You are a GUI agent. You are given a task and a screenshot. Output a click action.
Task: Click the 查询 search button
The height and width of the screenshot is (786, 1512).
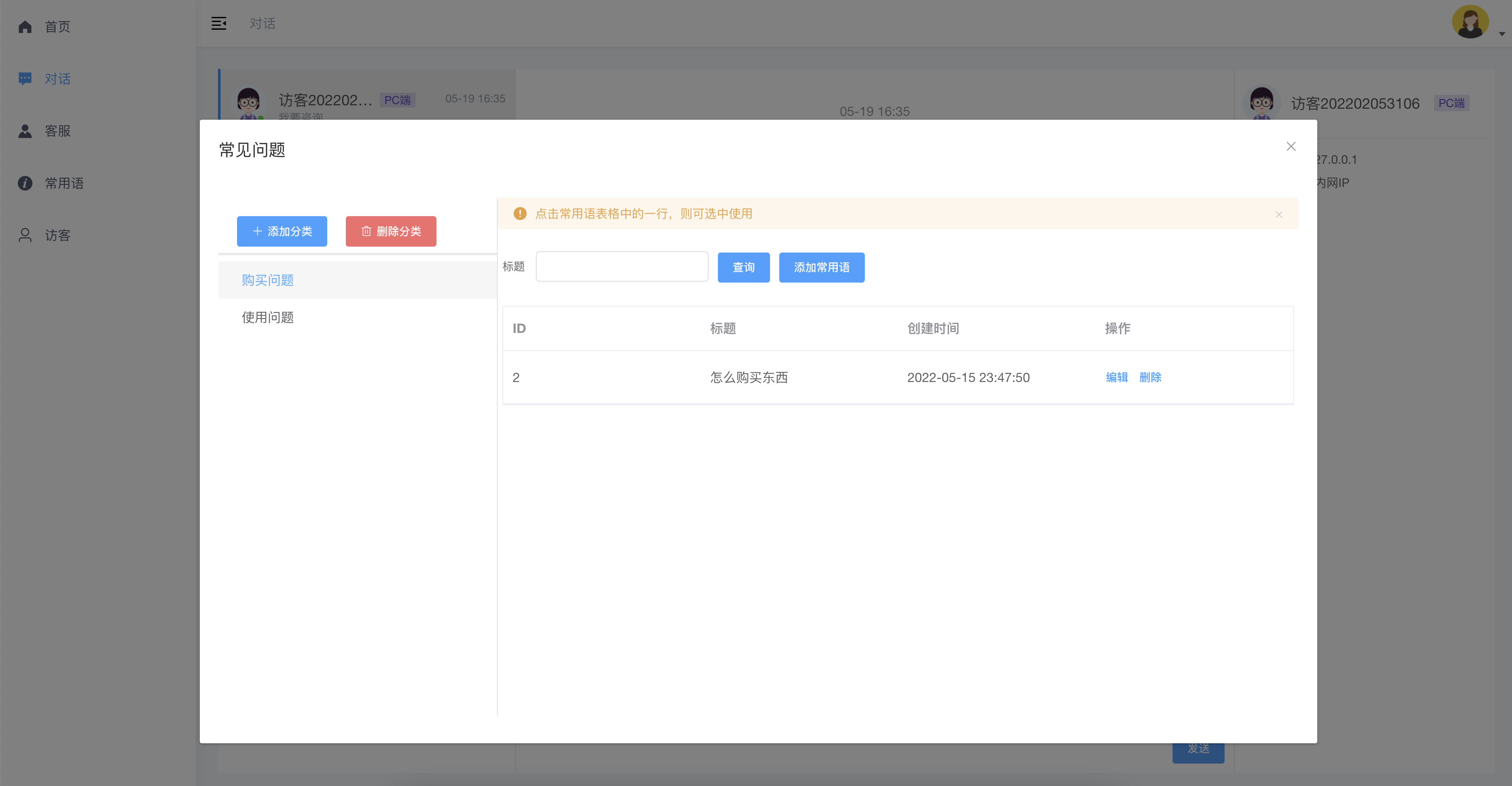coord(743,267)
